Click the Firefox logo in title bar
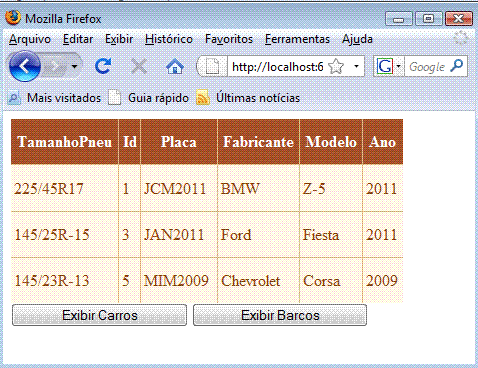 [13, 18]
